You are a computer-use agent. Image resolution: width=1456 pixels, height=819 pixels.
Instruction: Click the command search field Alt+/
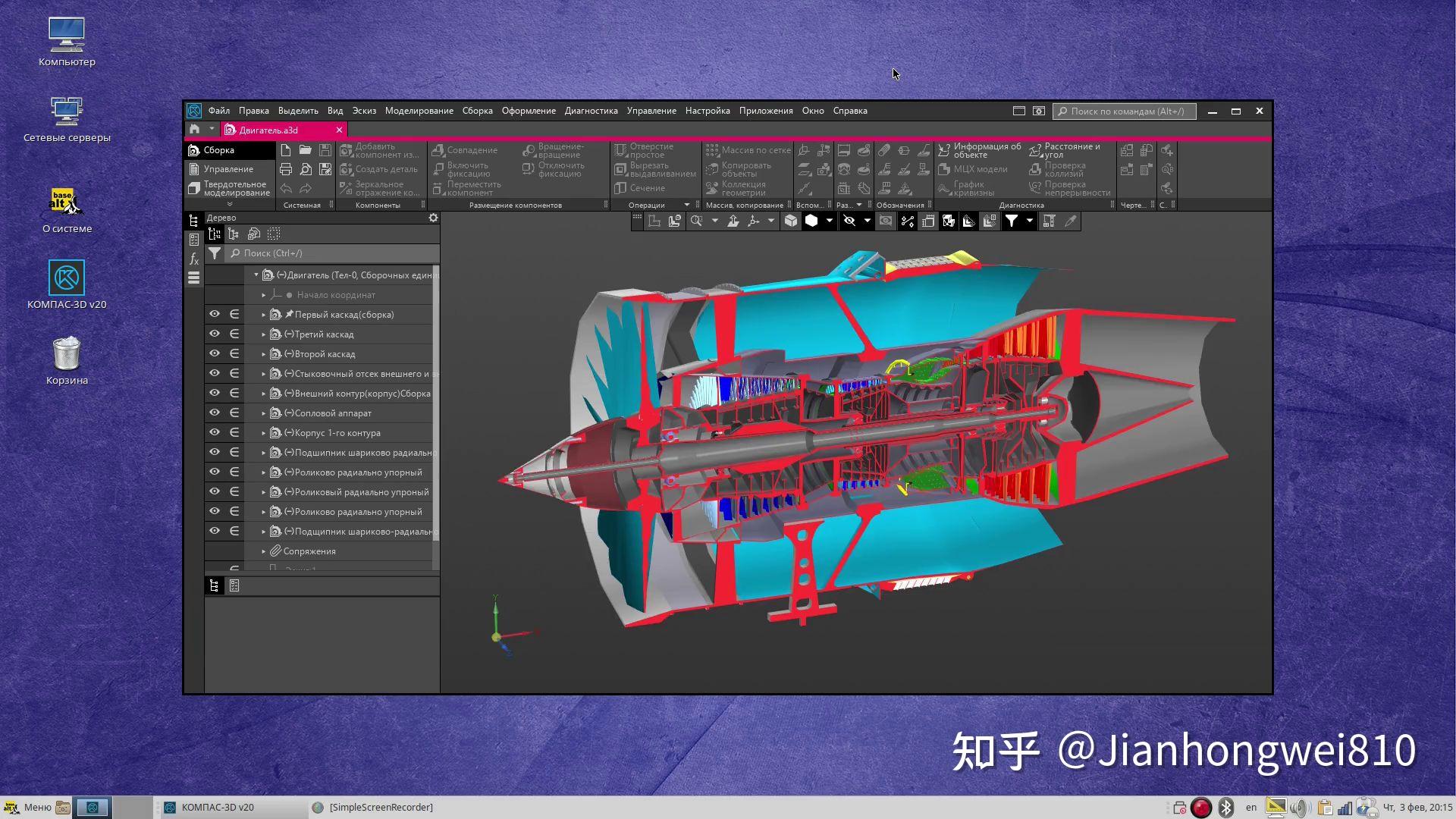click(x=1125, y=111)
